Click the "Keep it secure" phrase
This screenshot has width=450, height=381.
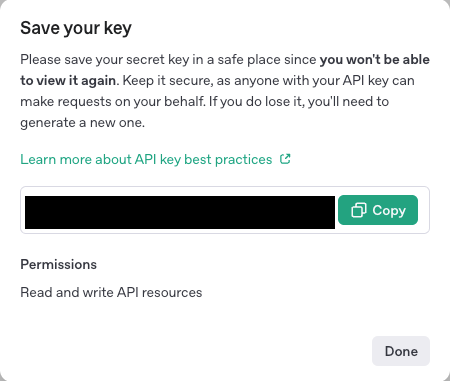click(167, 81)
